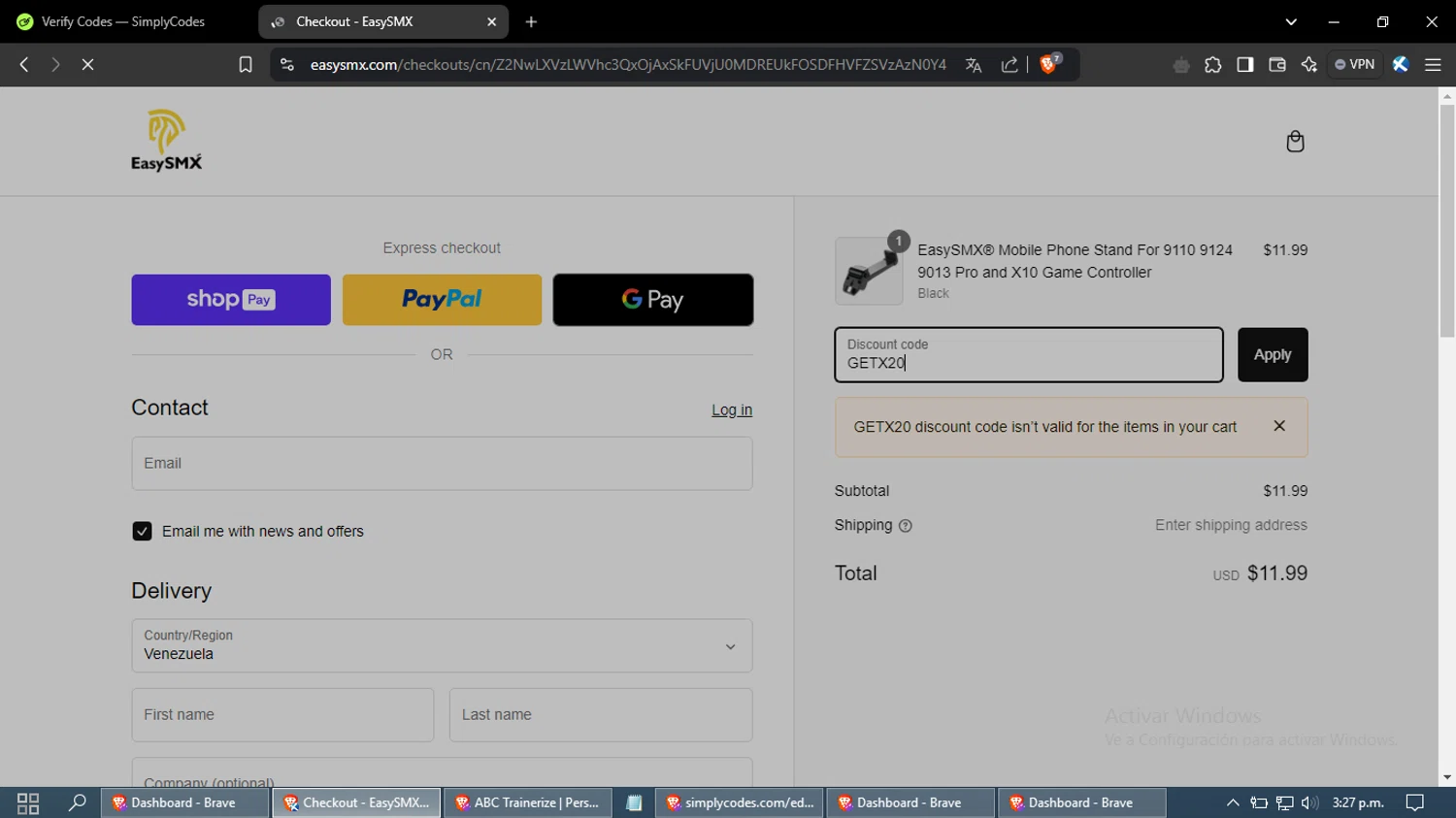Screen dimensions: 1456x818
Task: Pay with PayPal express checkout
Action: tap(442, 300)
